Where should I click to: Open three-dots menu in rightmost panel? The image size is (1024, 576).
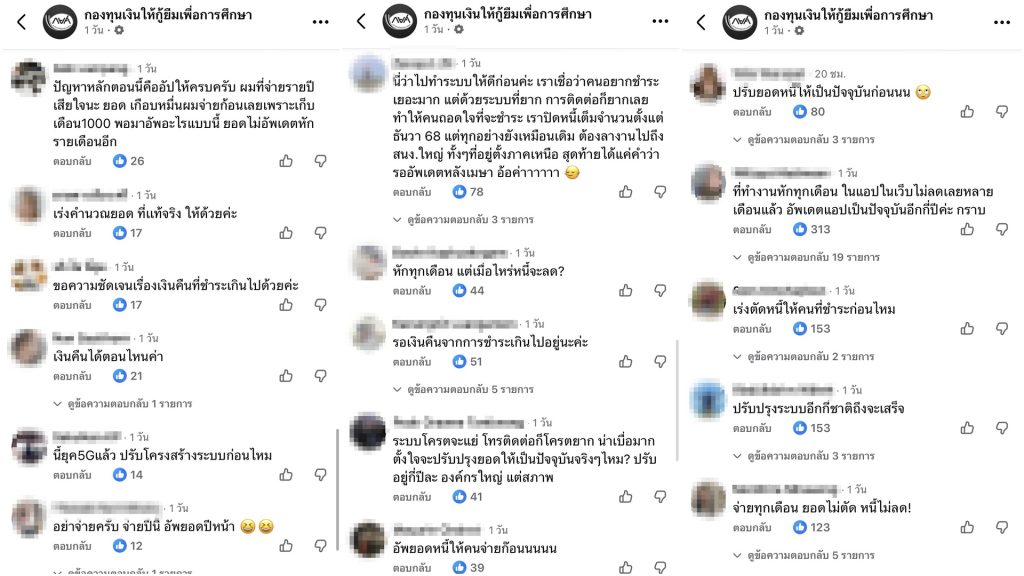tap(1002, 22)
